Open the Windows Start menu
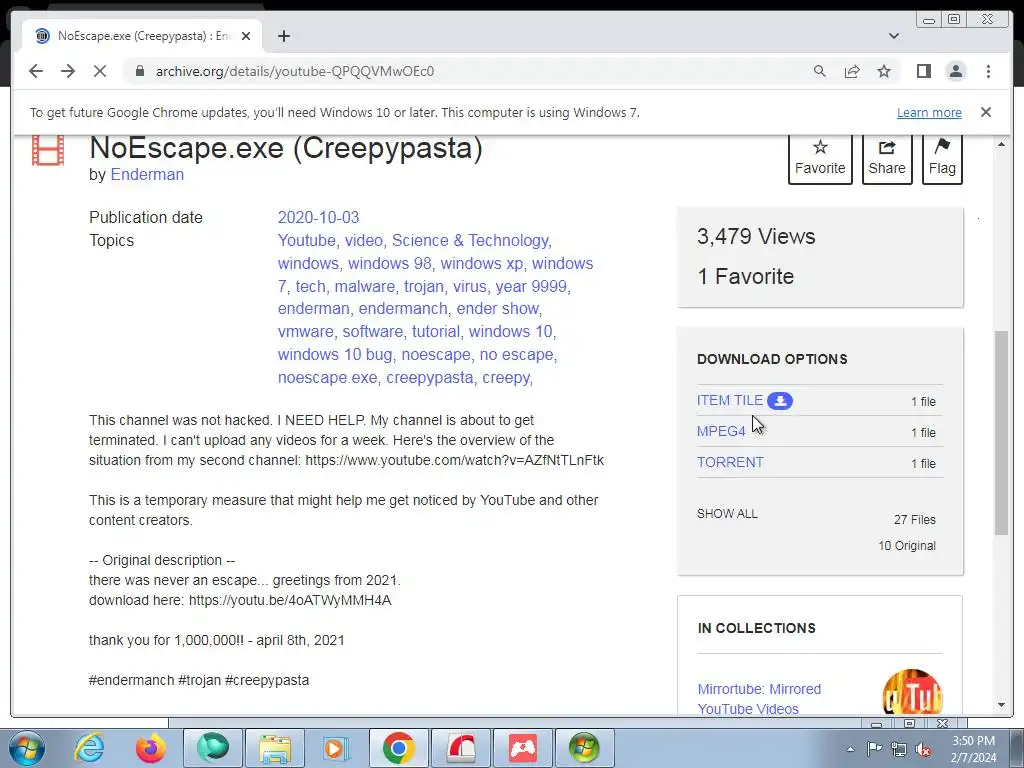Image resolution: width=1024 pixels, height=768 pixels. point(27,748)
